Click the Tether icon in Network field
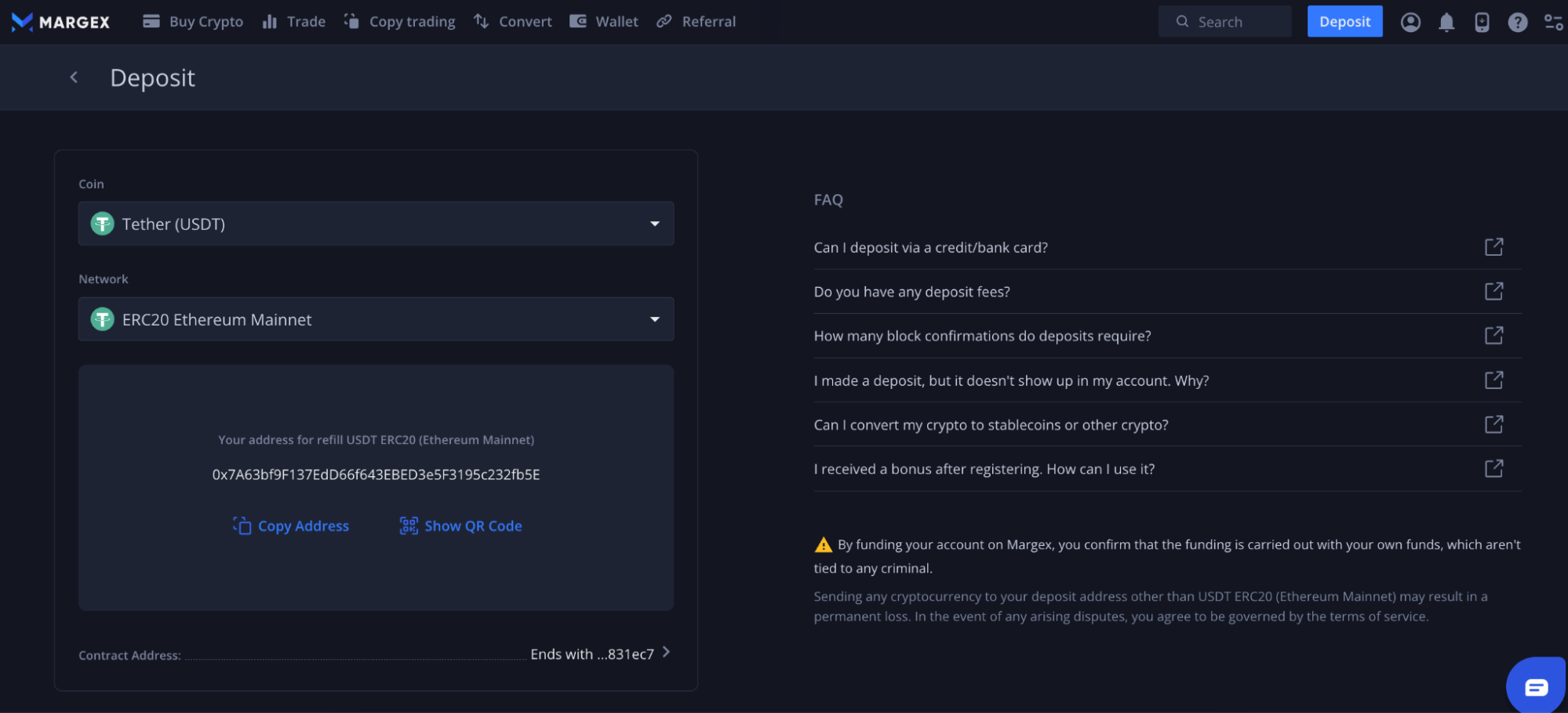 pos(103,319)
